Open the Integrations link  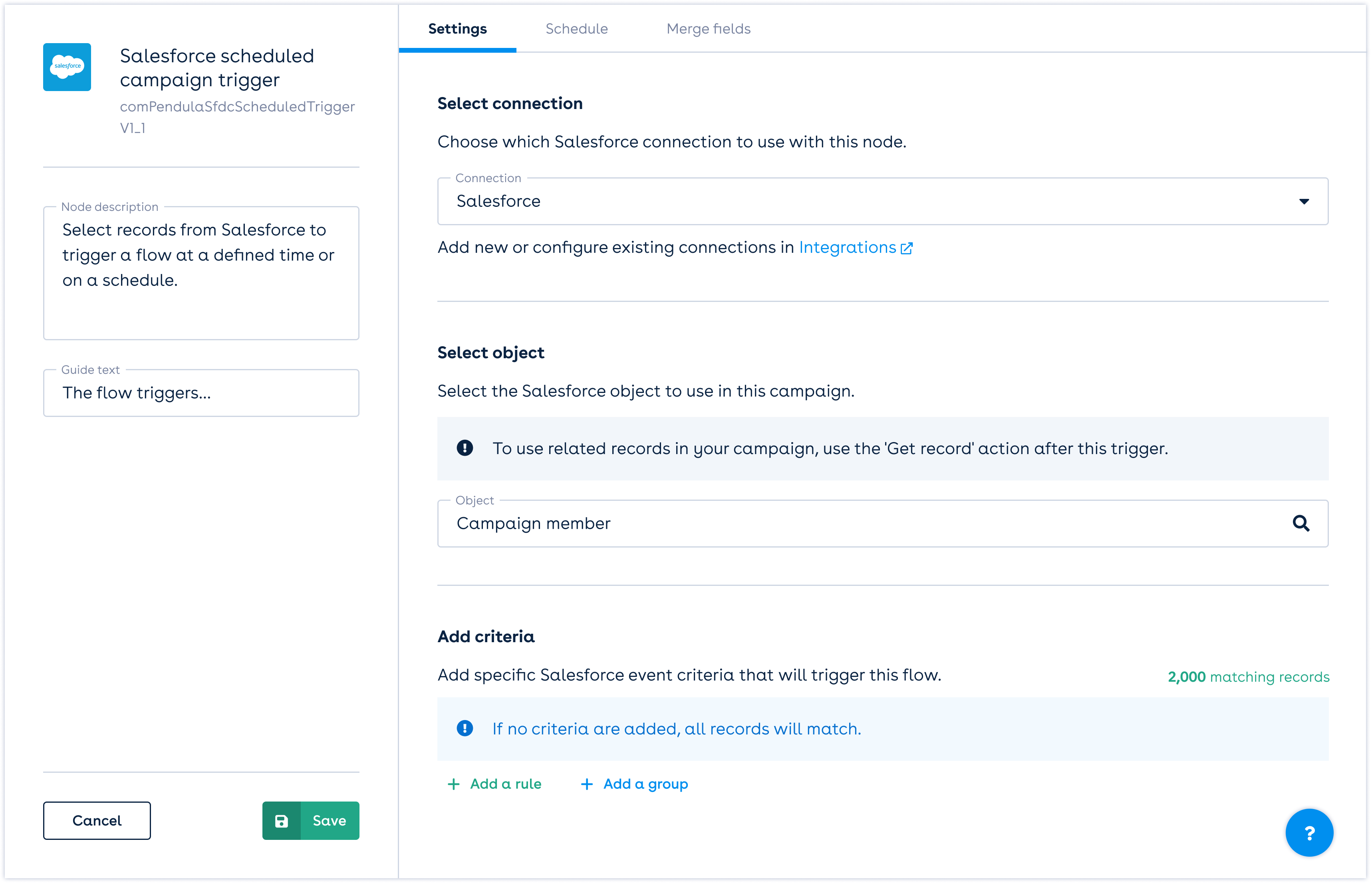click(847, 248)
